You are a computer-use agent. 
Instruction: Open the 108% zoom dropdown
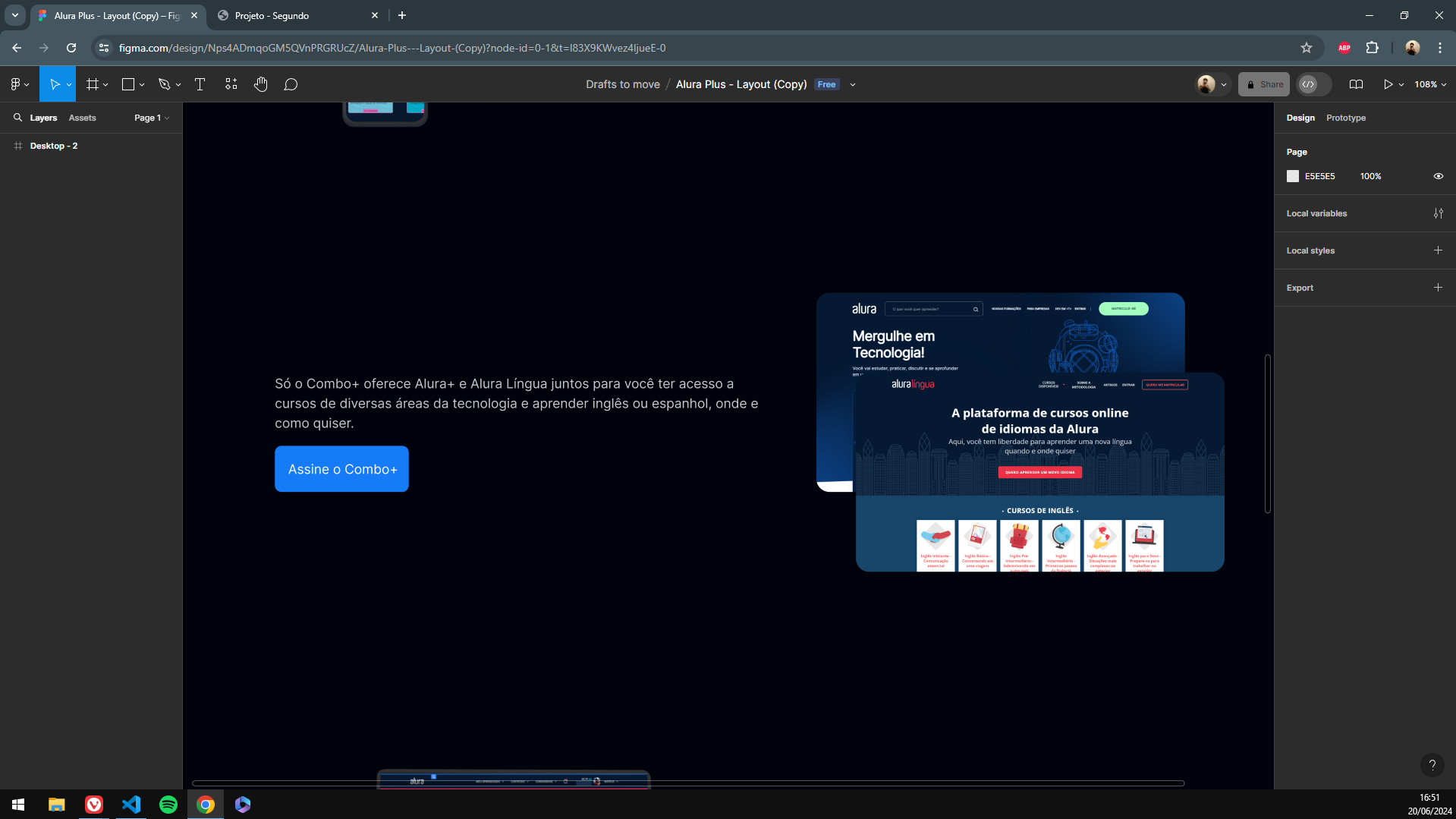pos(1430,84)
